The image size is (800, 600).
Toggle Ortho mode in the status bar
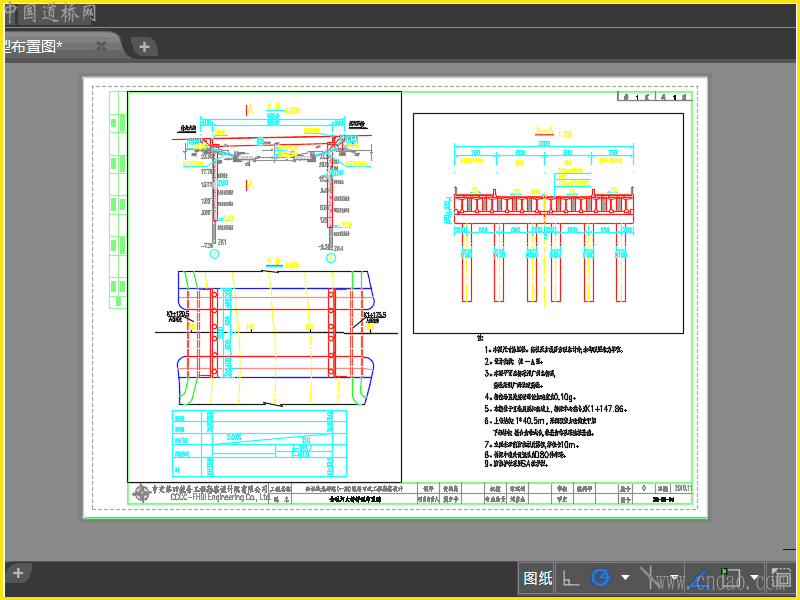[x=571, y=578]
